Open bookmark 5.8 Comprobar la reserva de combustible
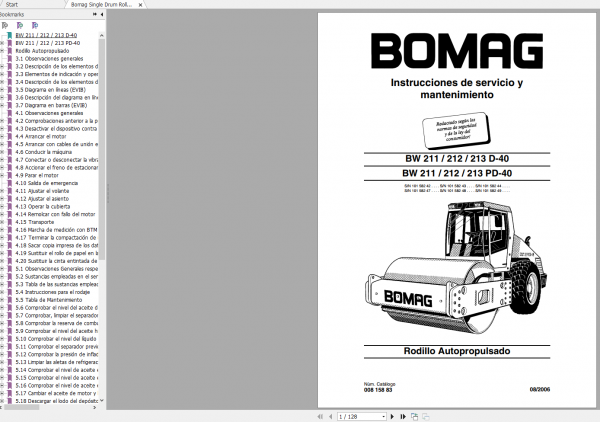Viewport: 600px width, 422px height. click(57, 323)
